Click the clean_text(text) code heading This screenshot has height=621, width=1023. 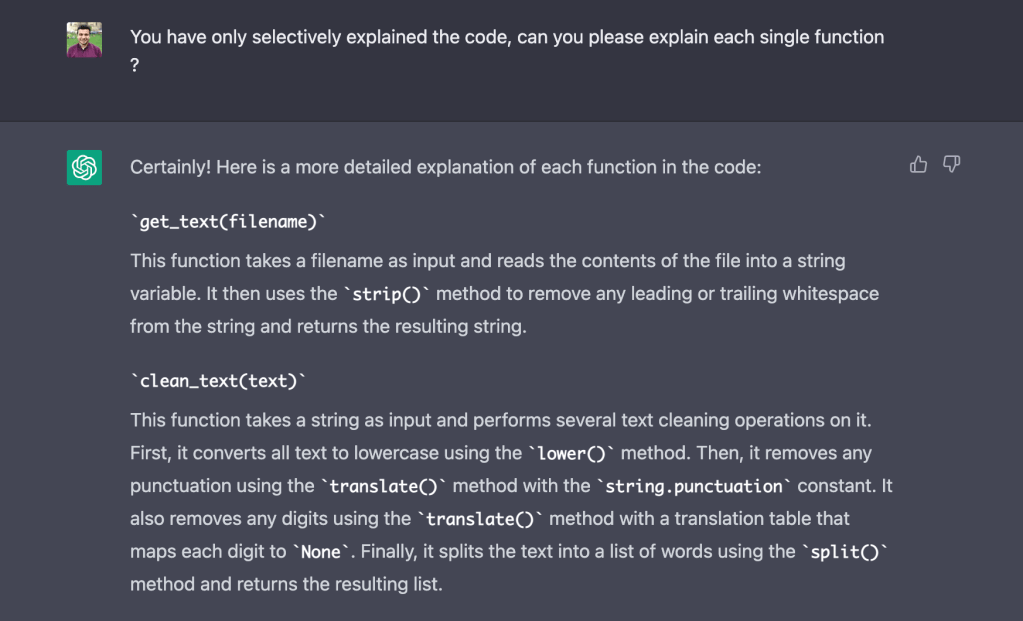(218, 381)
